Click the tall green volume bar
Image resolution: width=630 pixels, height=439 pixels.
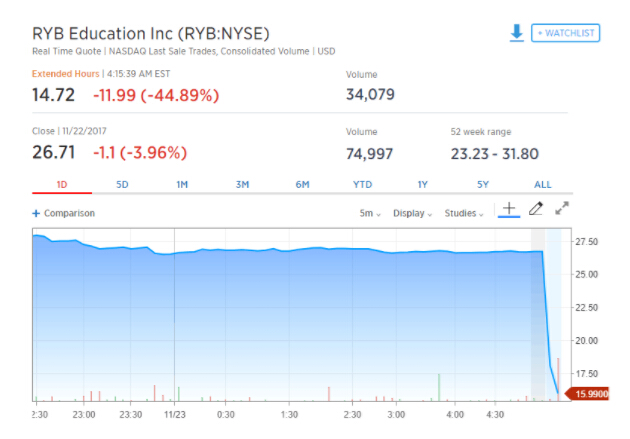coord(439,388)
